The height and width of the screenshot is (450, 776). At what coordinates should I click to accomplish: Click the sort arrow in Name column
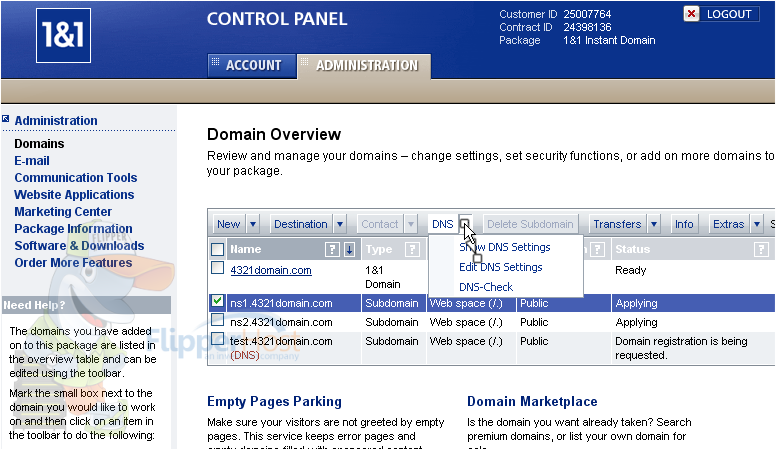[x=349, y=250]
